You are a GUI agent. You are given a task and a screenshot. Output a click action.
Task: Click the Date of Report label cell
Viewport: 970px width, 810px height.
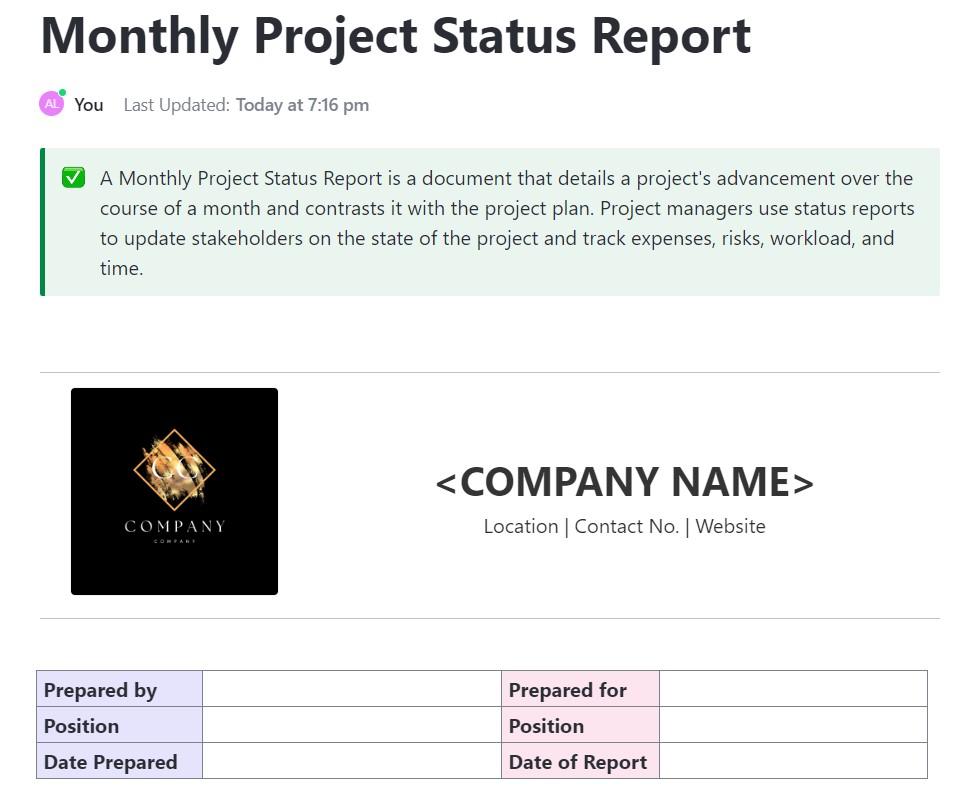pos(579,762)
